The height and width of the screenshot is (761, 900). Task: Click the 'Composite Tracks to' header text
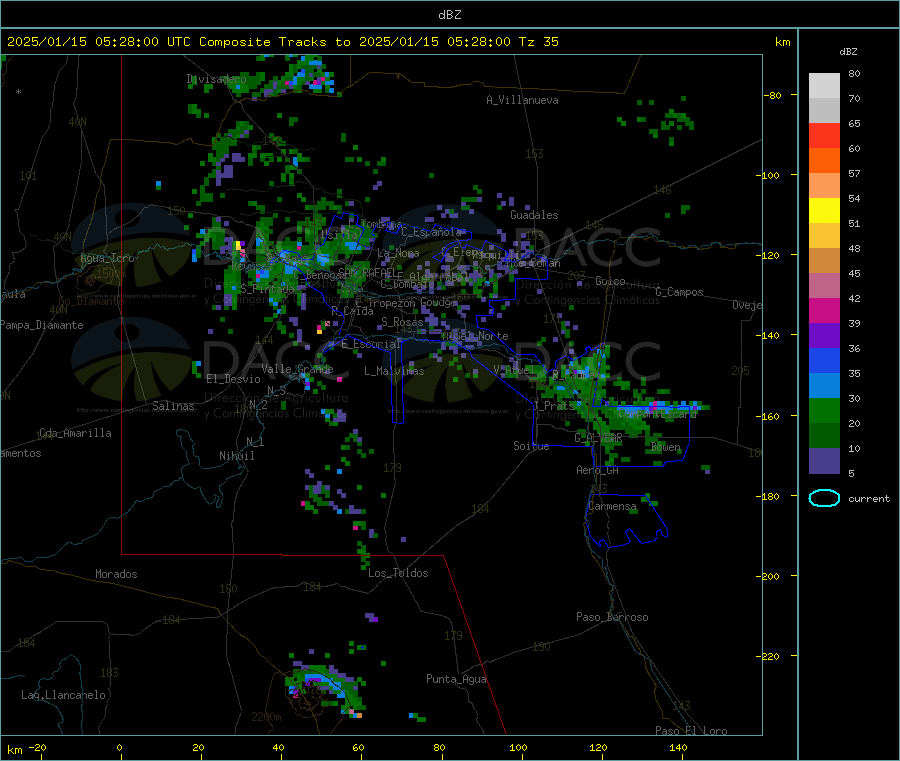274,42
